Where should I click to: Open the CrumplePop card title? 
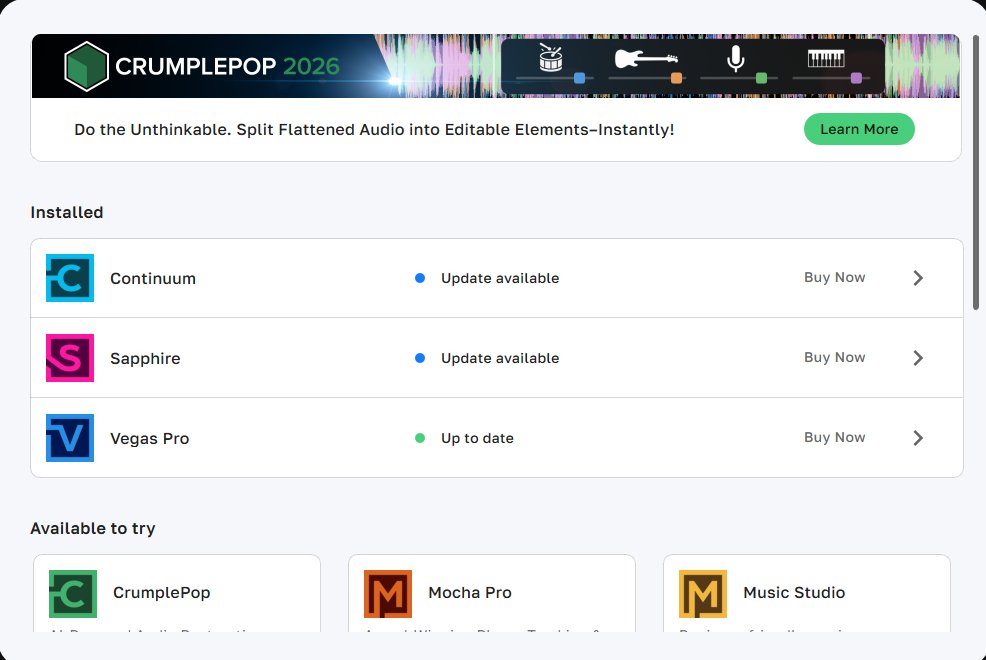click(x=162, y=593)
